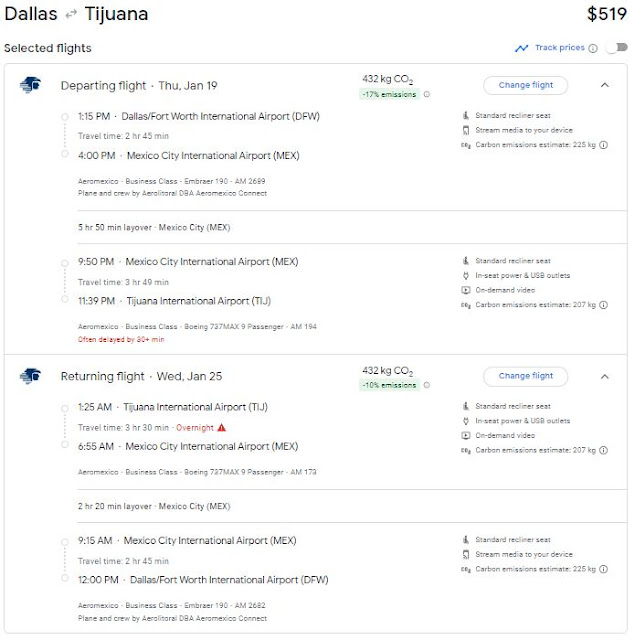Click the -17% emissions green badge
This screenshot has width=635, height=640.
389,94
